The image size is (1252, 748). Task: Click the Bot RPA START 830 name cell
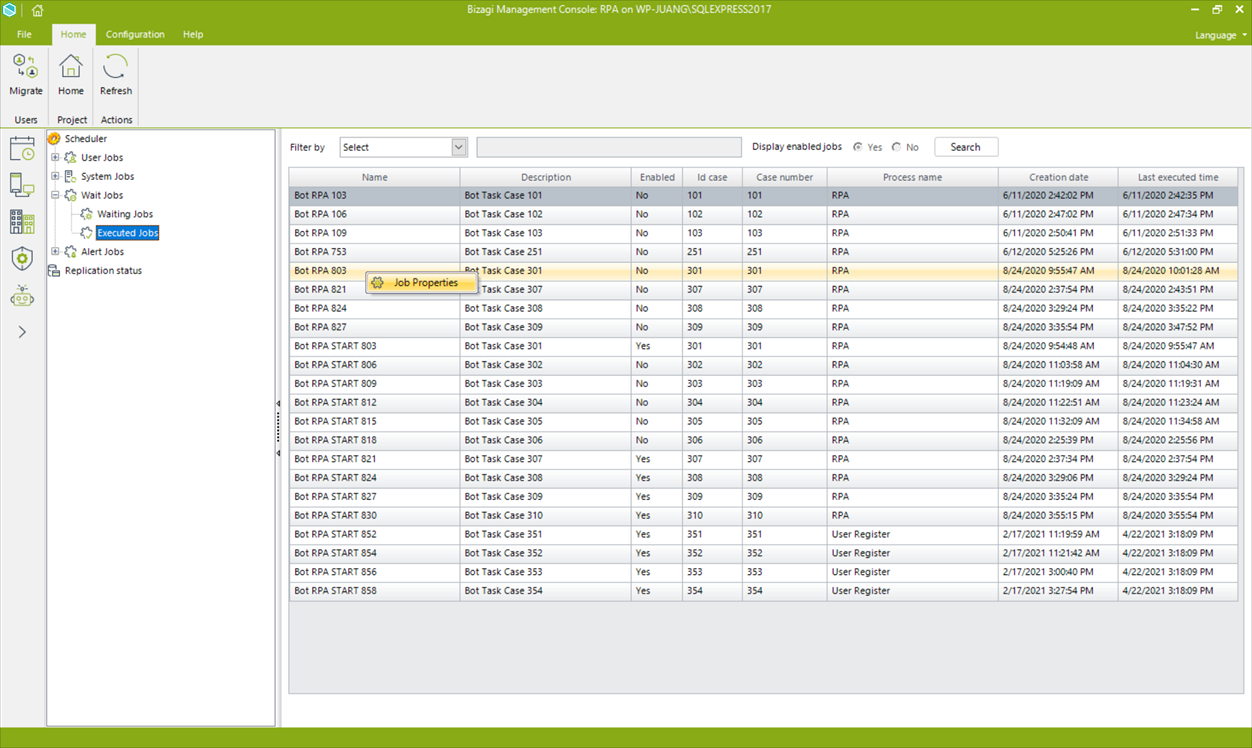point(375,516)
